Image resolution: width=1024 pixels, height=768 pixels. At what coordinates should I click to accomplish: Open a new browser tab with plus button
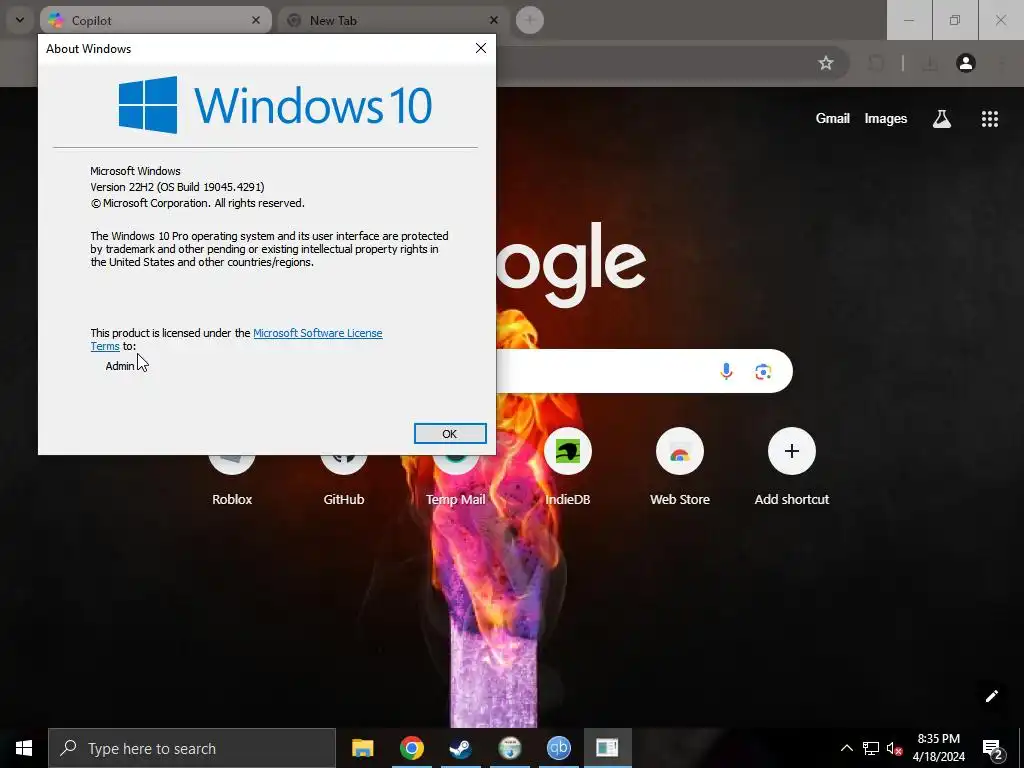(530, 20)
